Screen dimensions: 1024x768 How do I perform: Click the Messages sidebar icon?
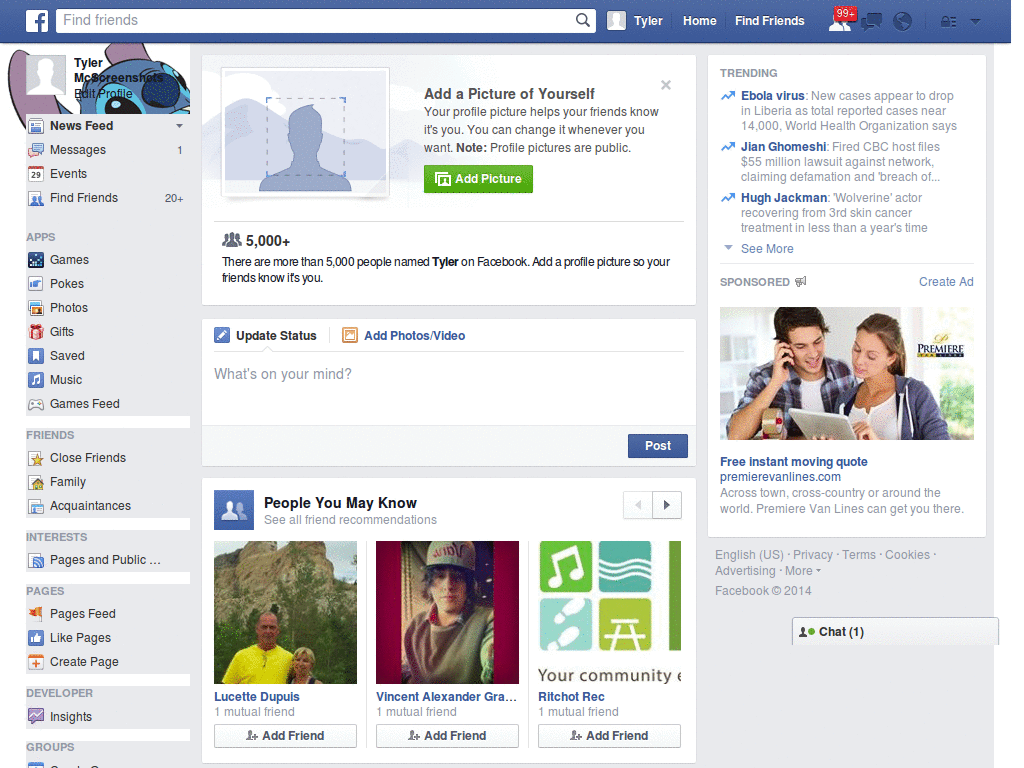36,150
